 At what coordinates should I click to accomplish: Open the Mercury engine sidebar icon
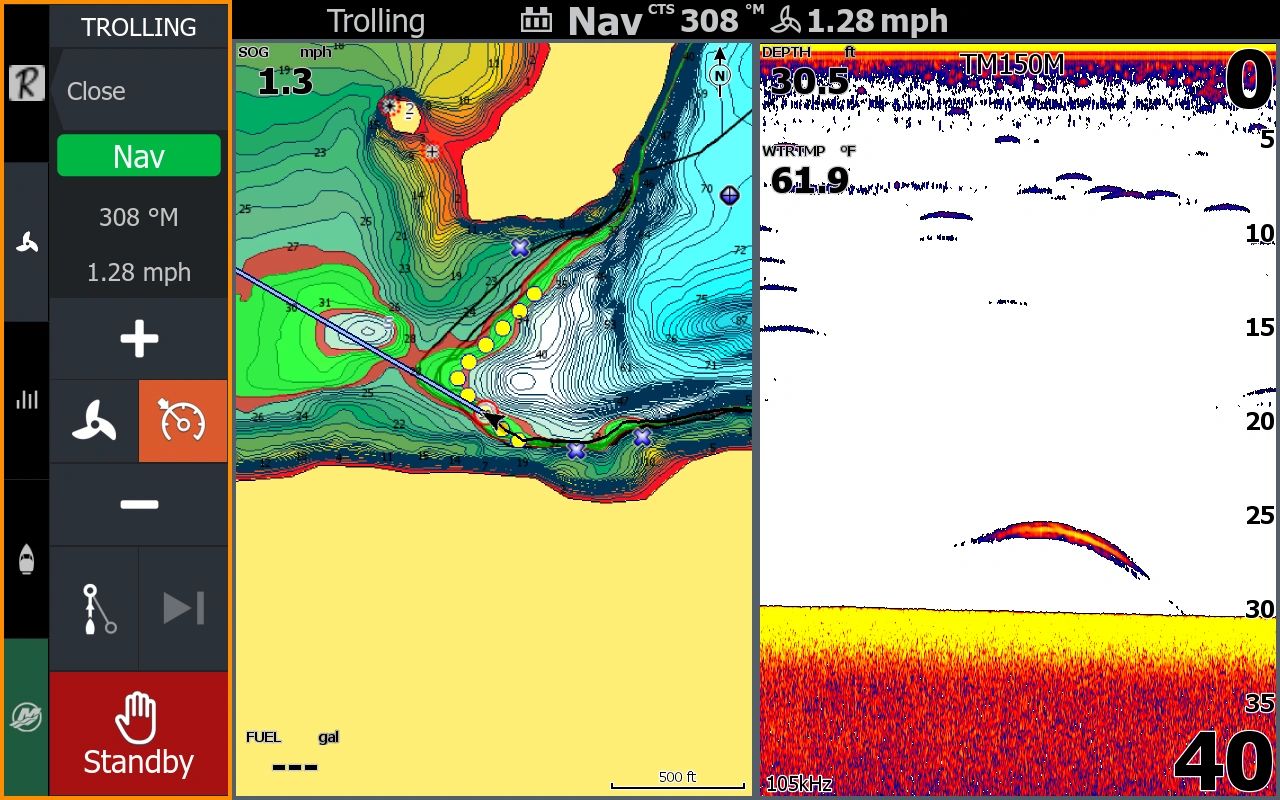tap(26, 717)
